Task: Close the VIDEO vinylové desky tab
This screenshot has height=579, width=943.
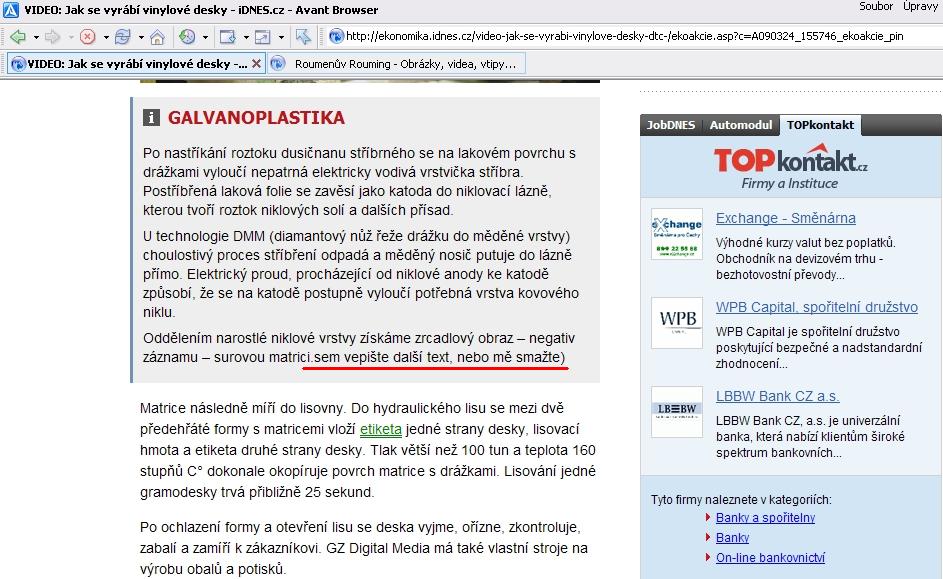Action: [x=256, y=63]
